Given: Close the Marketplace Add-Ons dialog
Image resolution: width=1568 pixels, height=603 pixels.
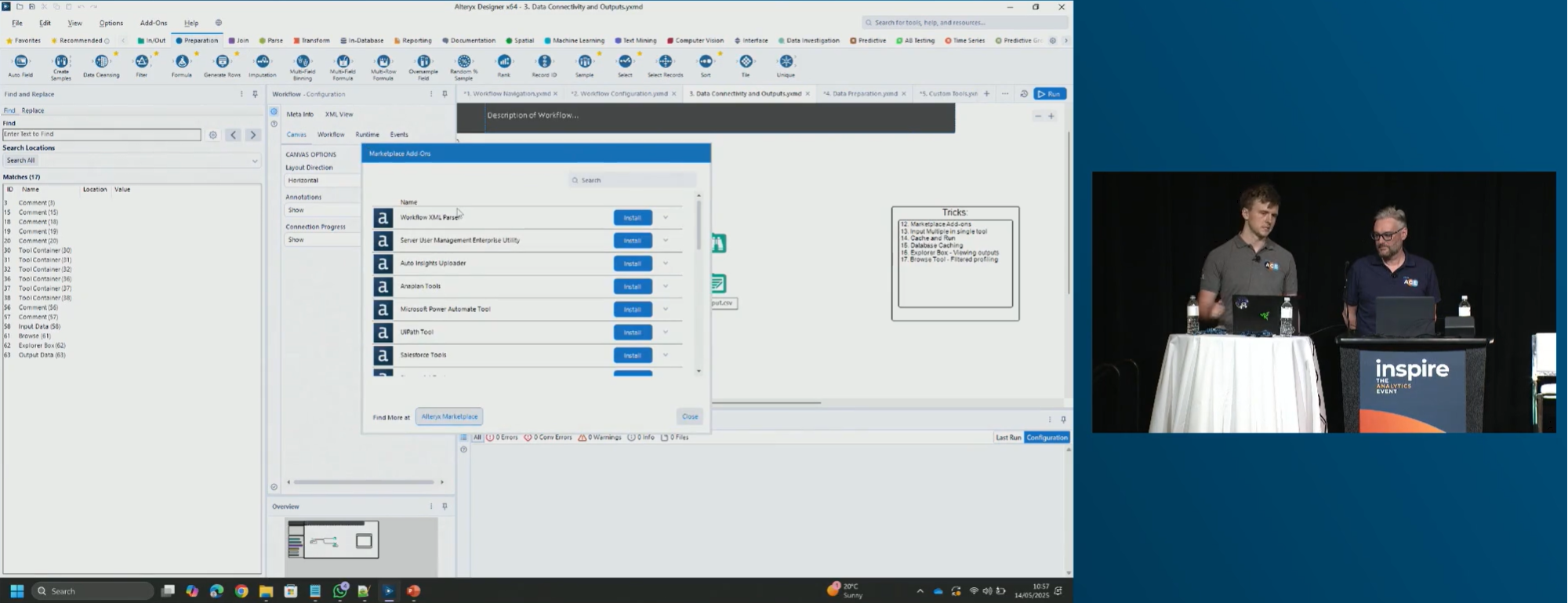Looking at the screenshot, I should (690, 417).
